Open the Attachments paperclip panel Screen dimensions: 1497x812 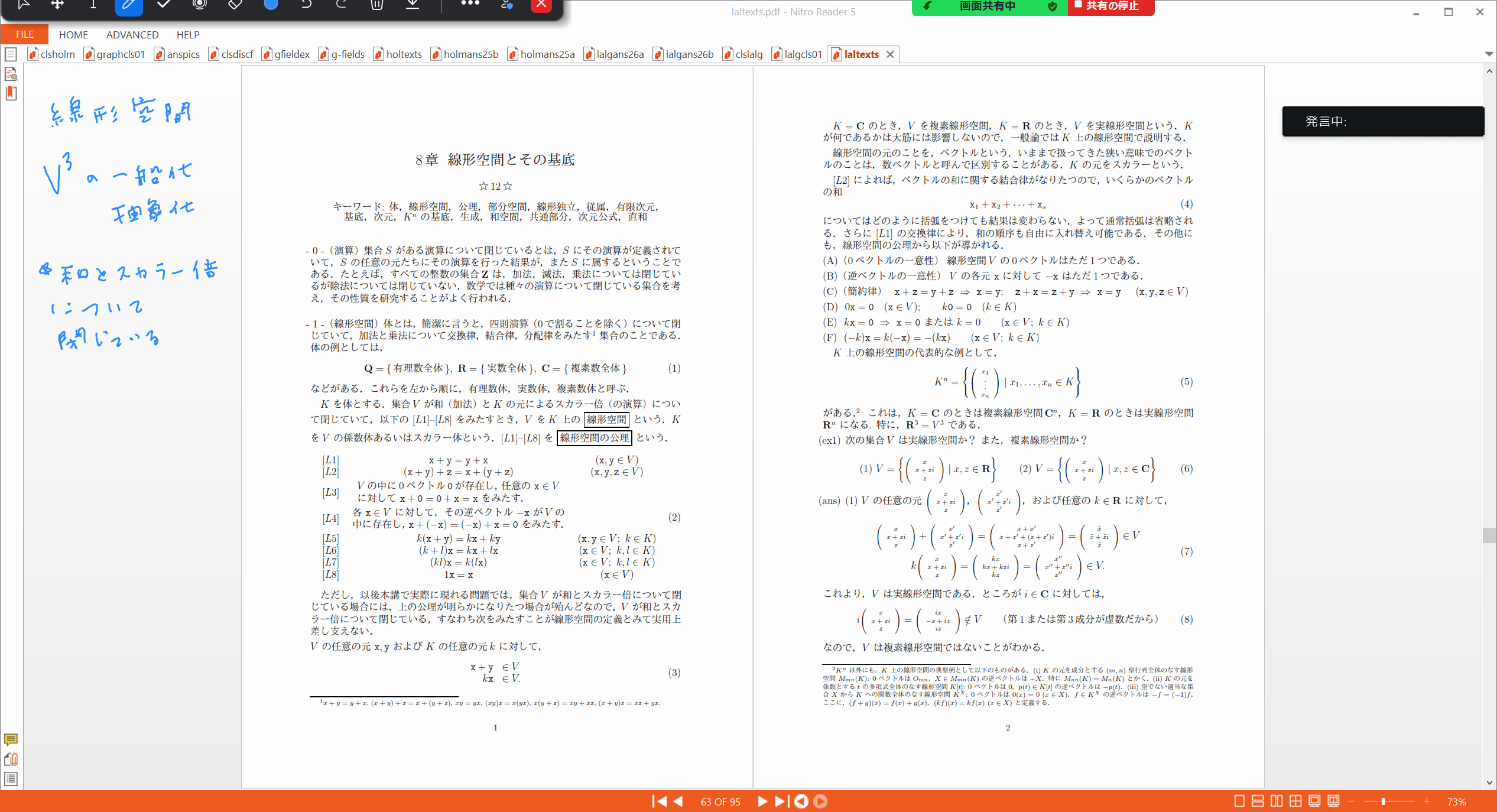[x=11, y=759]
